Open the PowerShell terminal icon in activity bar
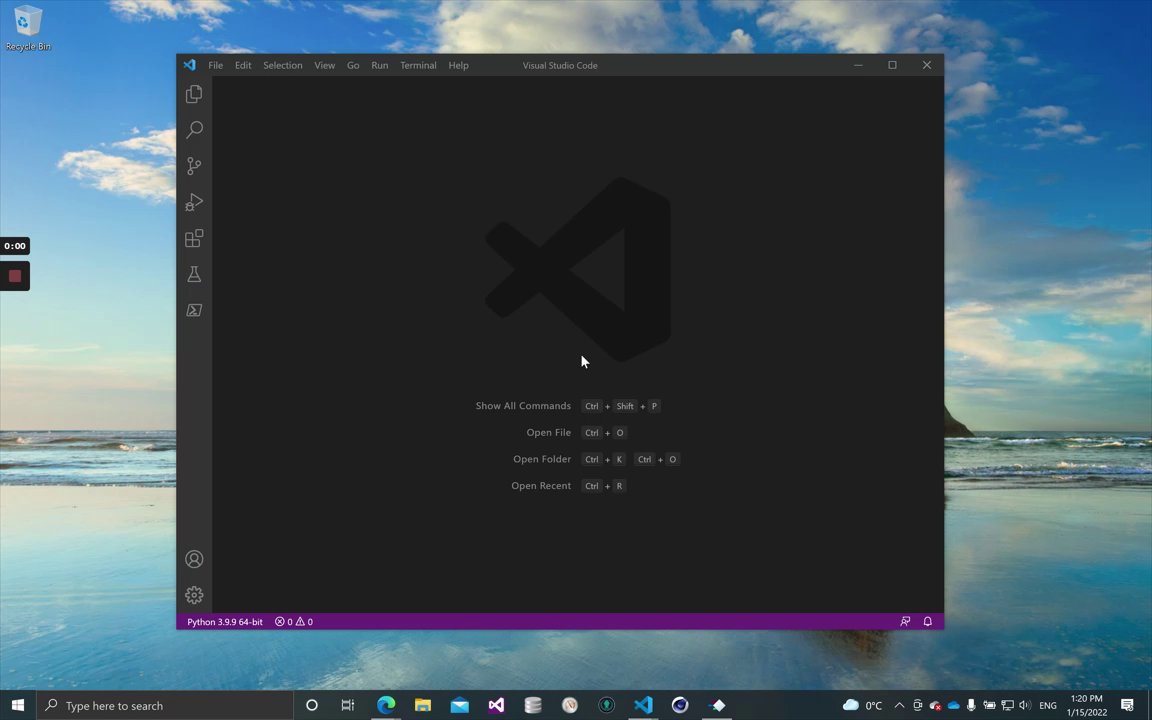Viewport: 1152px width, 720px height. point(194,310)
